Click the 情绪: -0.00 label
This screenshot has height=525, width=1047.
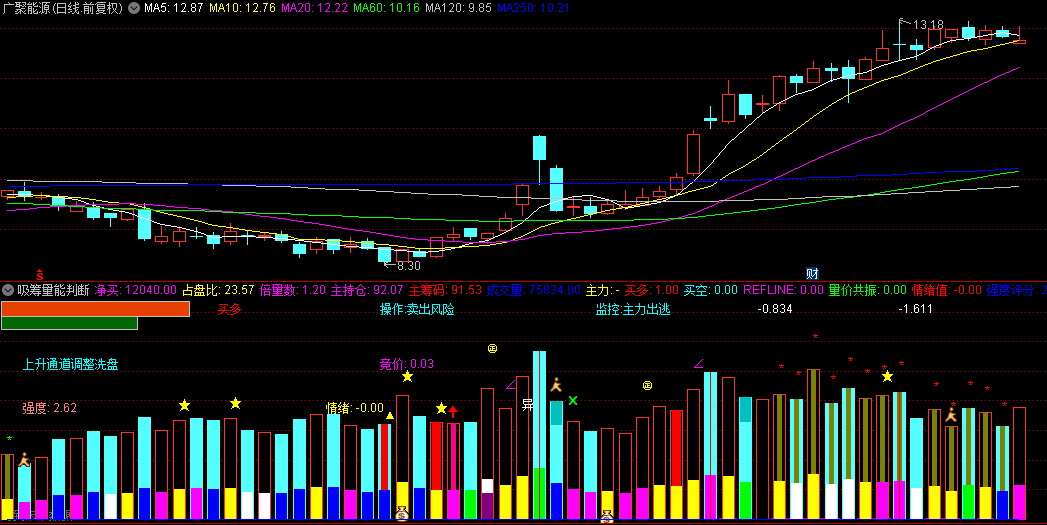[x=355, y=407]
